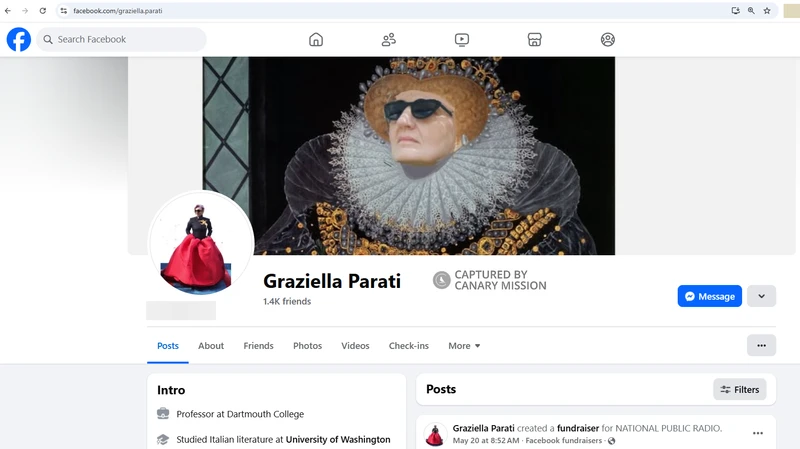Expand the chevron dropdown next to Message
Viewport: 800px width, 449px height.
click(x=761, y=296)
